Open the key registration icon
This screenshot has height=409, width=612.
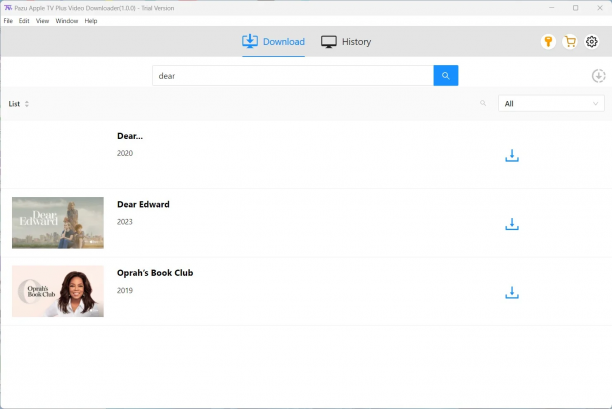tap(548, 41)
